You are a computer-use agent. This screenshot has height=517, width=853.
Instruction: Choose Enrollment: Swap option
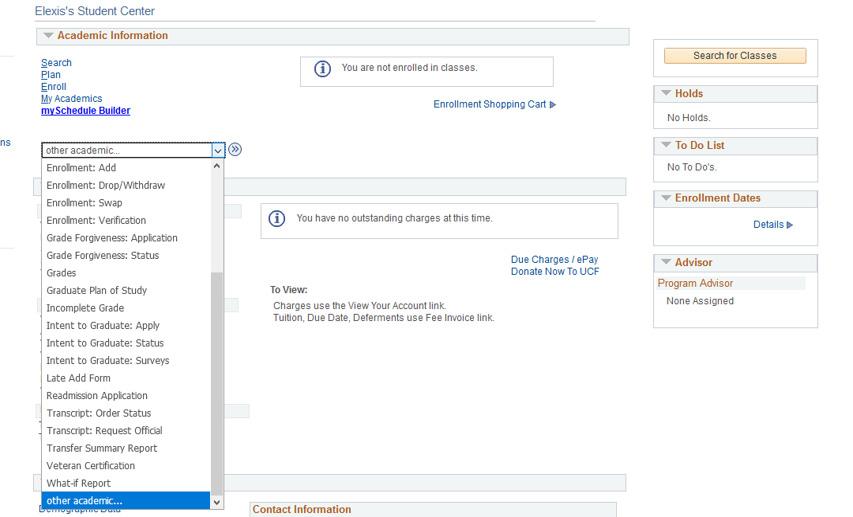click(x=126, y=202)
